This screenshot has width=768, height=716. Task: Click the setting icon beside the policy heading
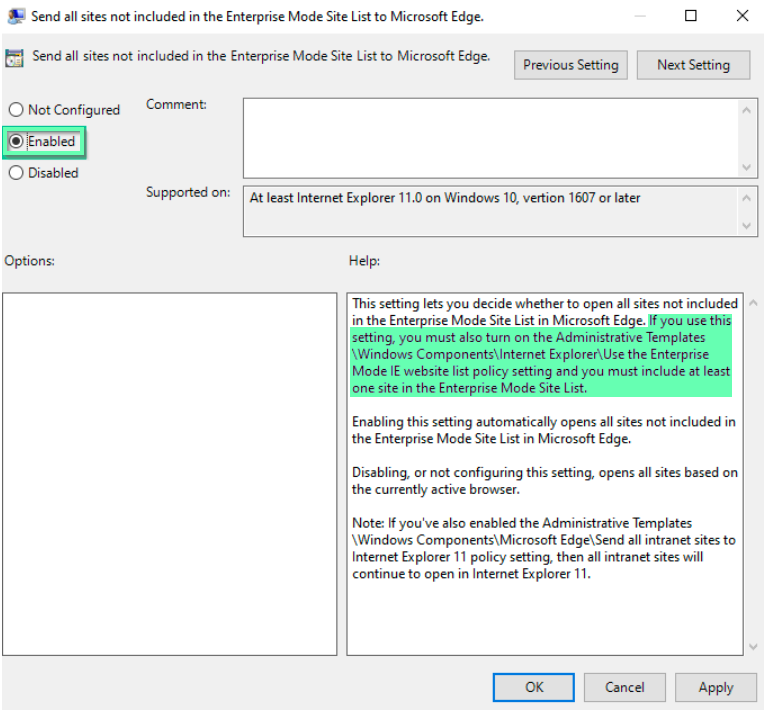(x=15, y=58)
